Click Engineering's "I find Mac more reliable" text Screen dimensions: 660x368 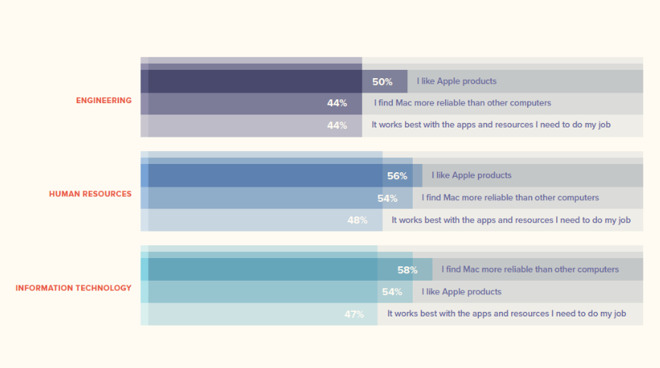tap(463, 103)
